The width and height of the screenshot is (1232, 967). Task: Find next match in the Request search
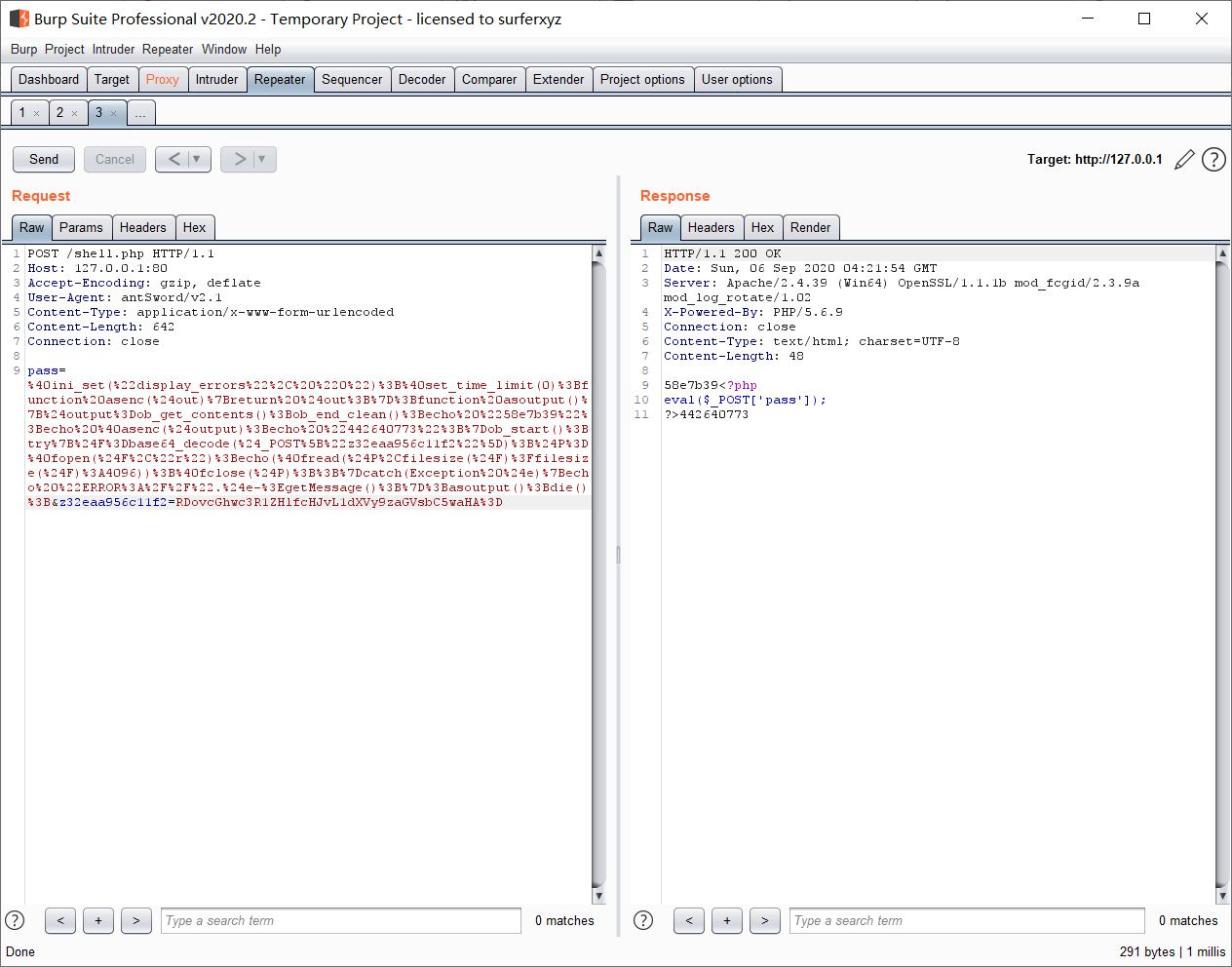[136, 920]
